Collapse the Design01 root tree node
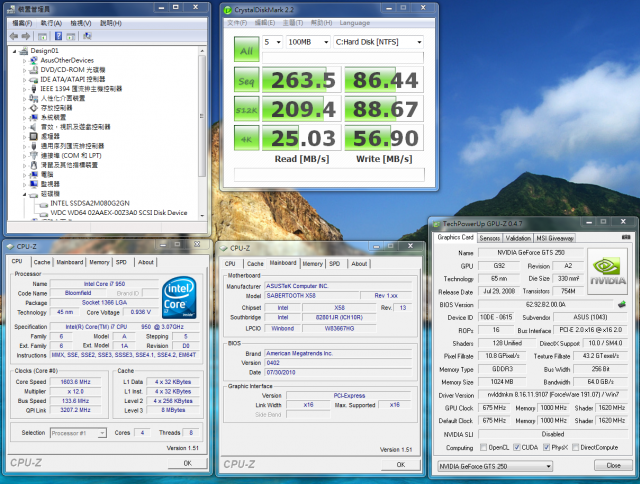This screenshot has height=484, width=640. 15,51
